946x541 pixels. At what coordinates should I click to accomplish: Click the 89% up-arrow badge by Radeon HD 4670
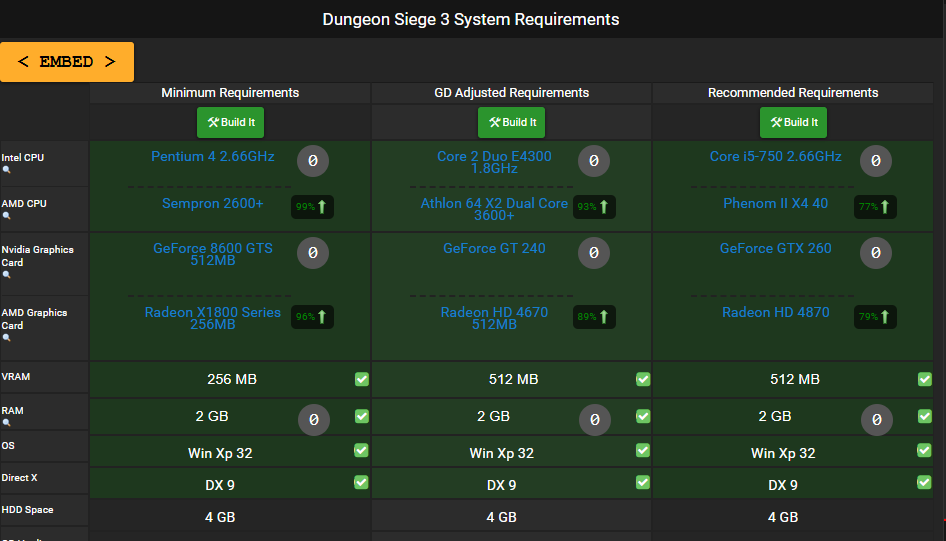[594, 317]
